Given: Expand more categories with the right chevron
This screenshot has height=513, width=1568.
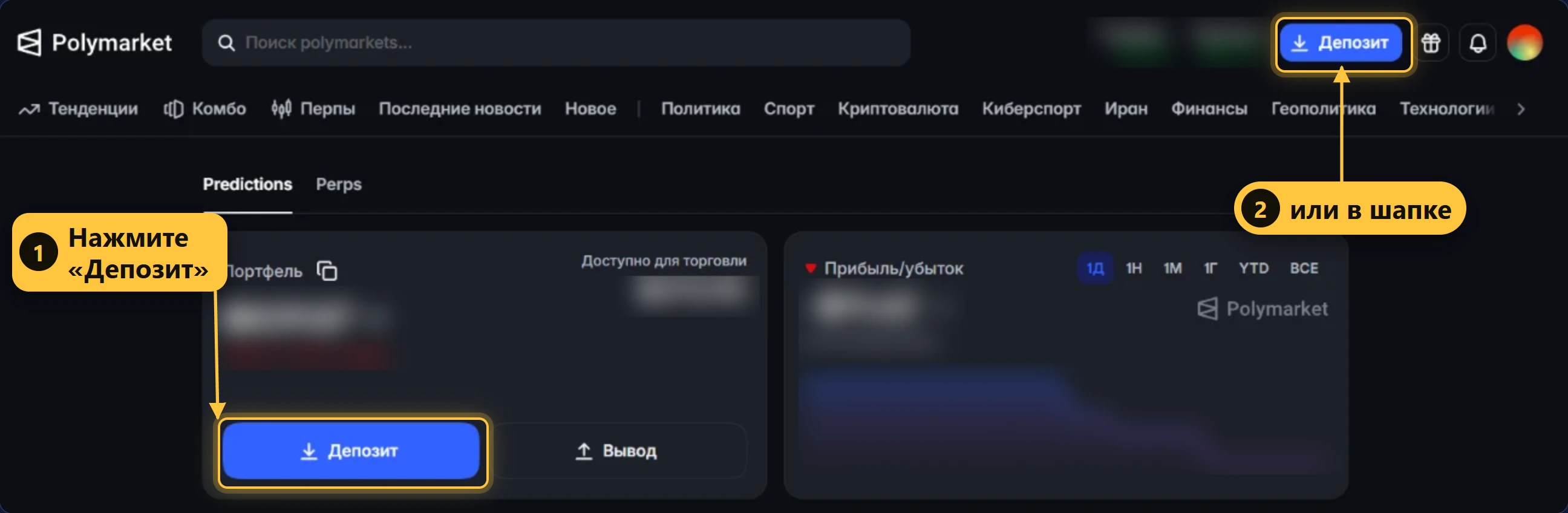Looking at the screenshot, I should coord(1521,109).
